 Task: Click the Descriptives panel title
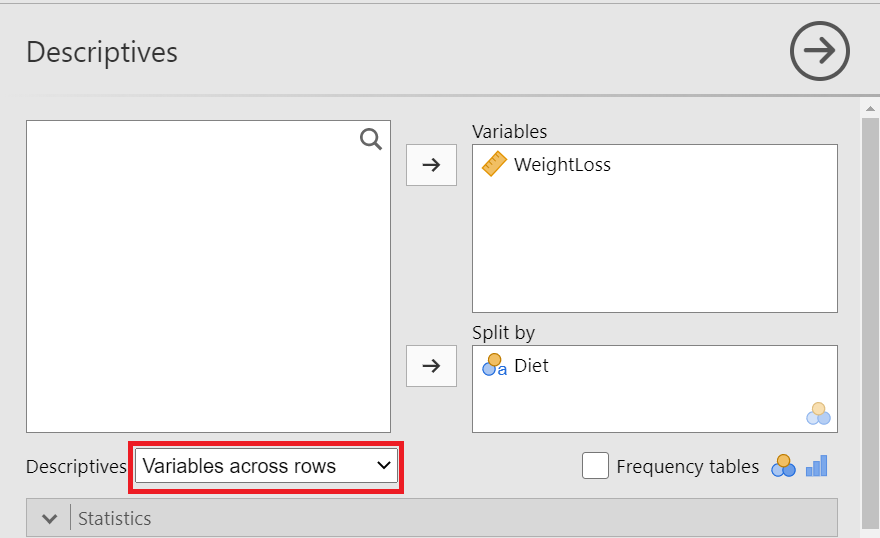click(102, 52)
